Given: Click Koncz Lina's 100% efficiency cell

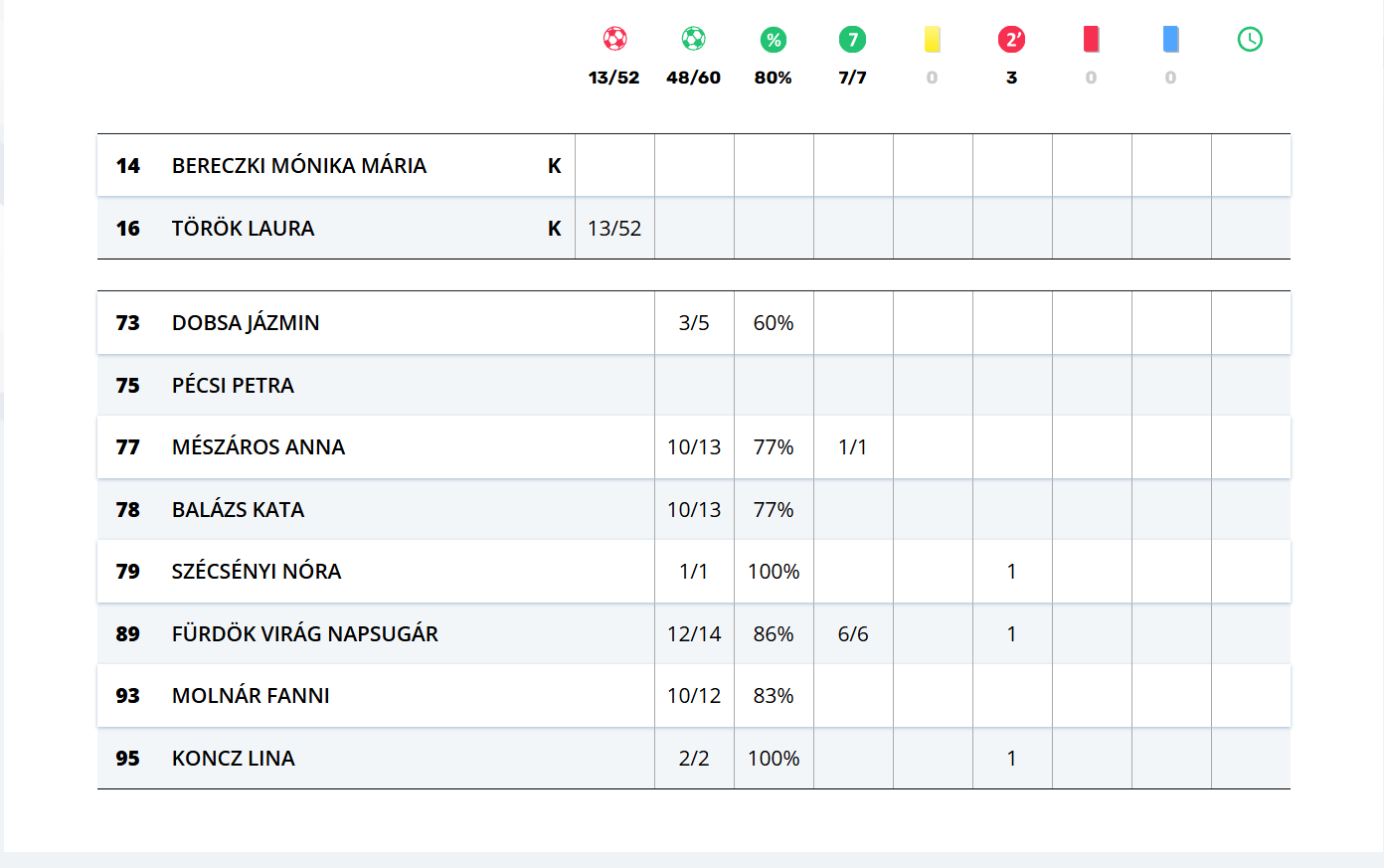Looking at the screenshot, I should click(774, 759).
